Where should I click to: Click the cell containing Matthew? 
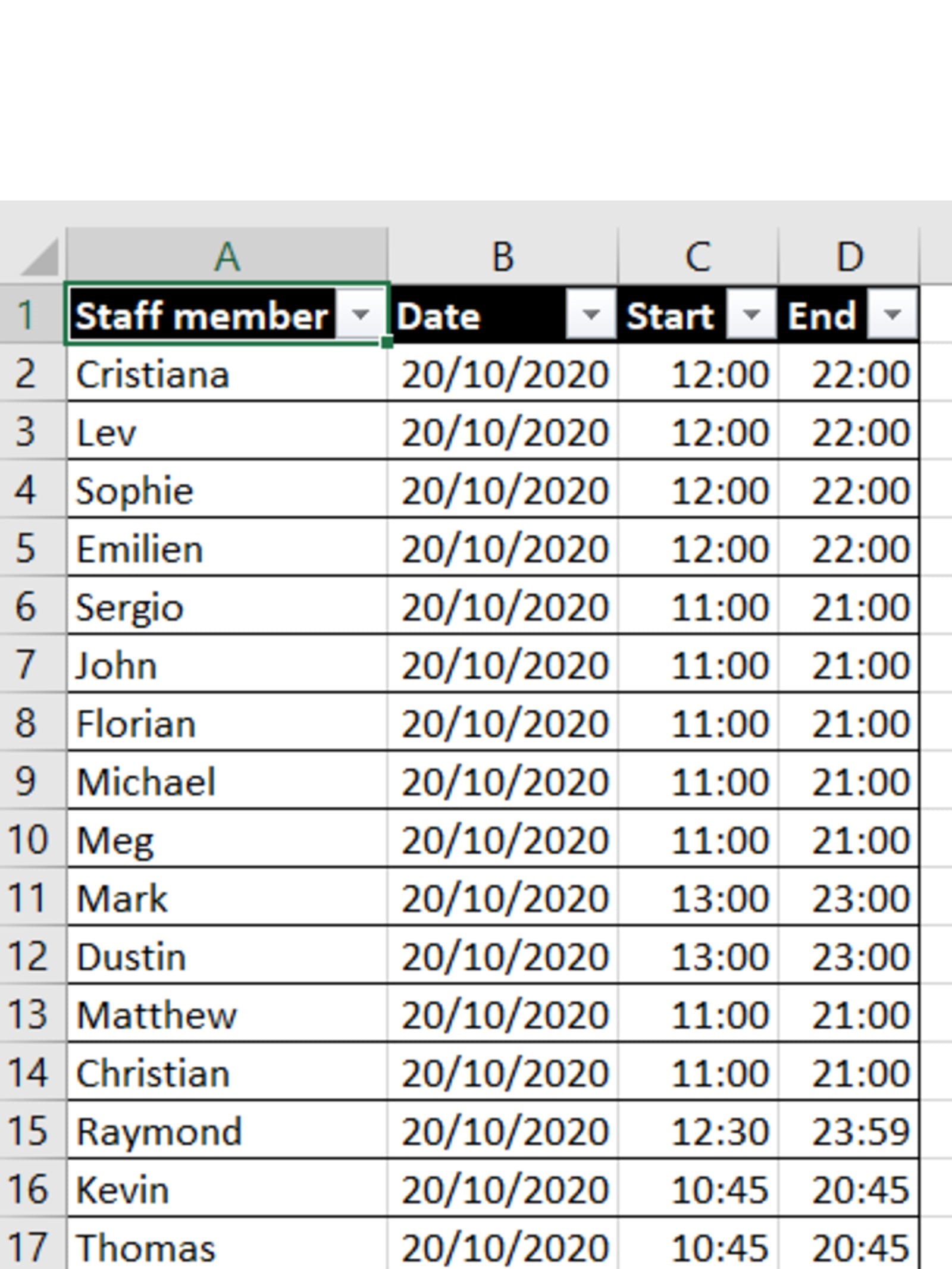tap(226, 1014)
